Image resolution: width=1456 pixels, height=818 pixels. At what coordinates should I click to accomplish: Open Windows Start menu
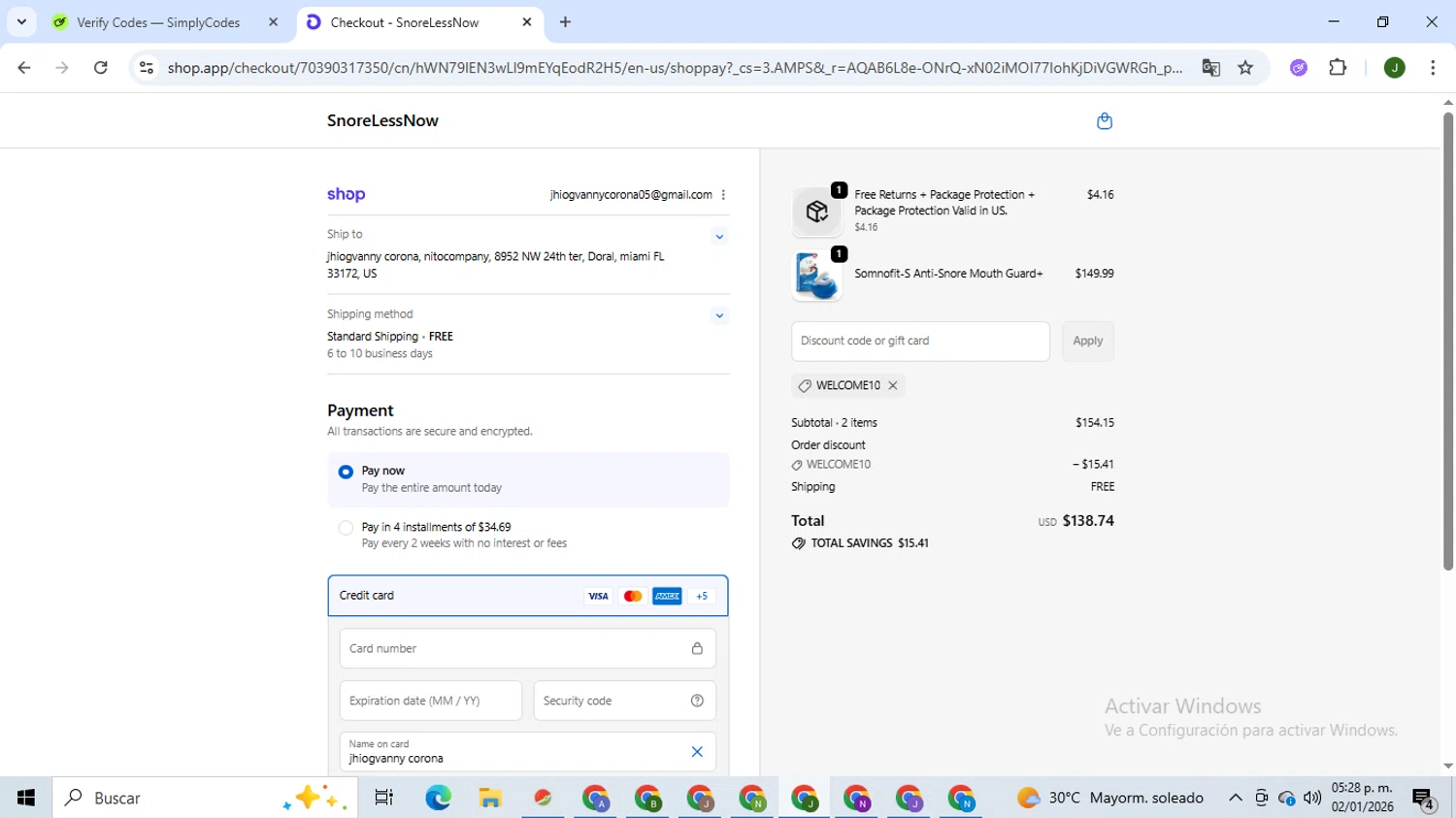click(26, 798)
